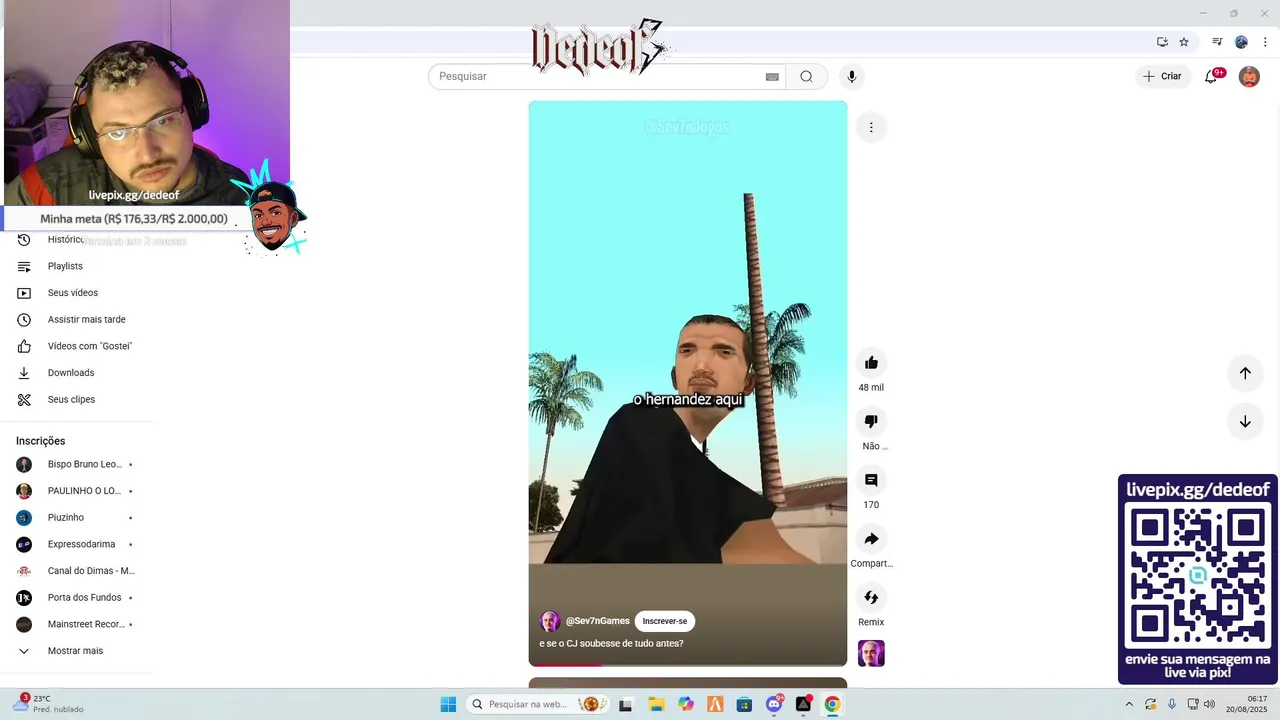Open the @Sev7nGames channel link
1280x720 pixels.
pos(598,621)
